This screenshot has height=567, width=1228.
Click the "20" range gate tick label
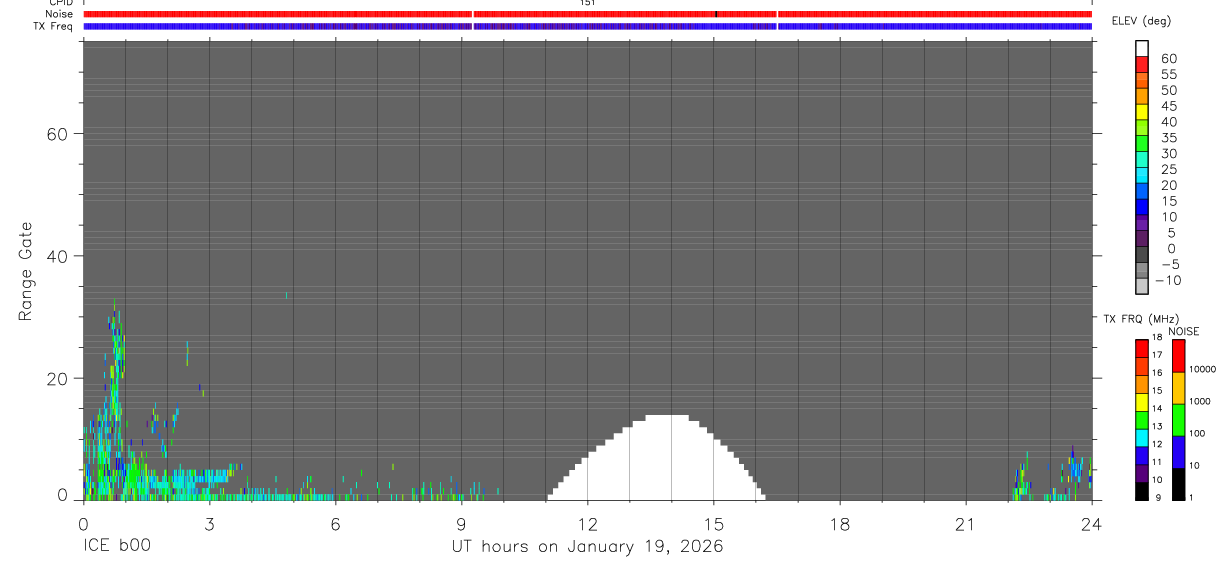click(59, 379)
